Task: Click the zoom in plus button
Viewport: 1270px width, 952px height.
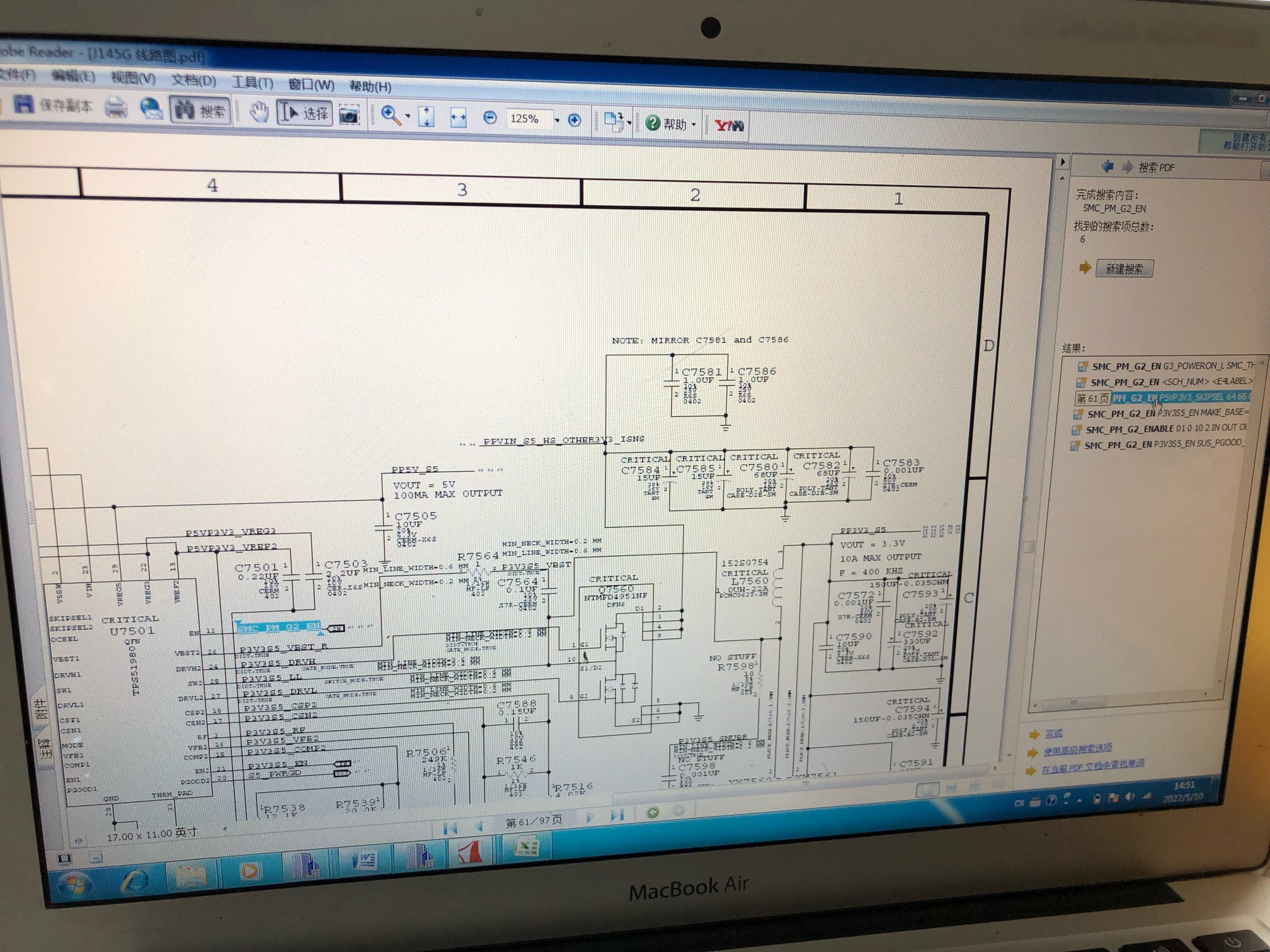Action: (574, 120)
